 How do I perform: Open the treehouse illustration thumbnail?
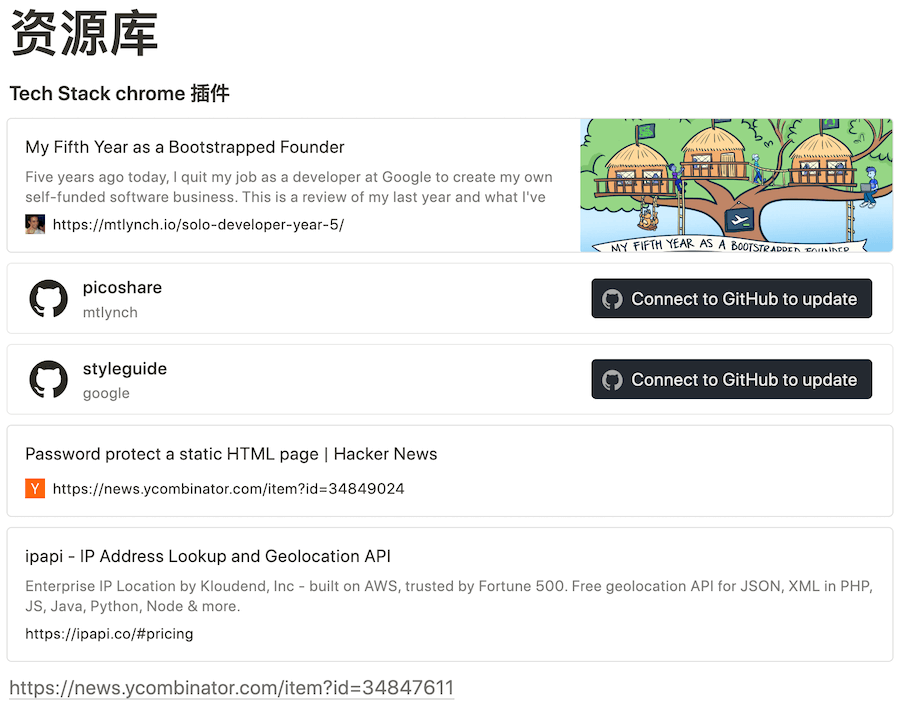pyautogui.click(x=736, y=185)
